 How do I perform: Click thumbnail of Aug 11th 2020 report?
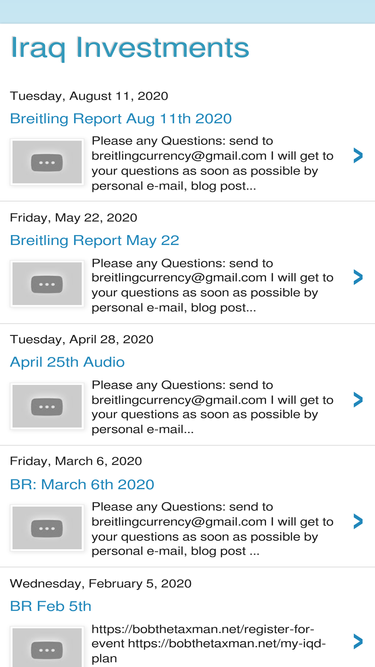(47, 162)
